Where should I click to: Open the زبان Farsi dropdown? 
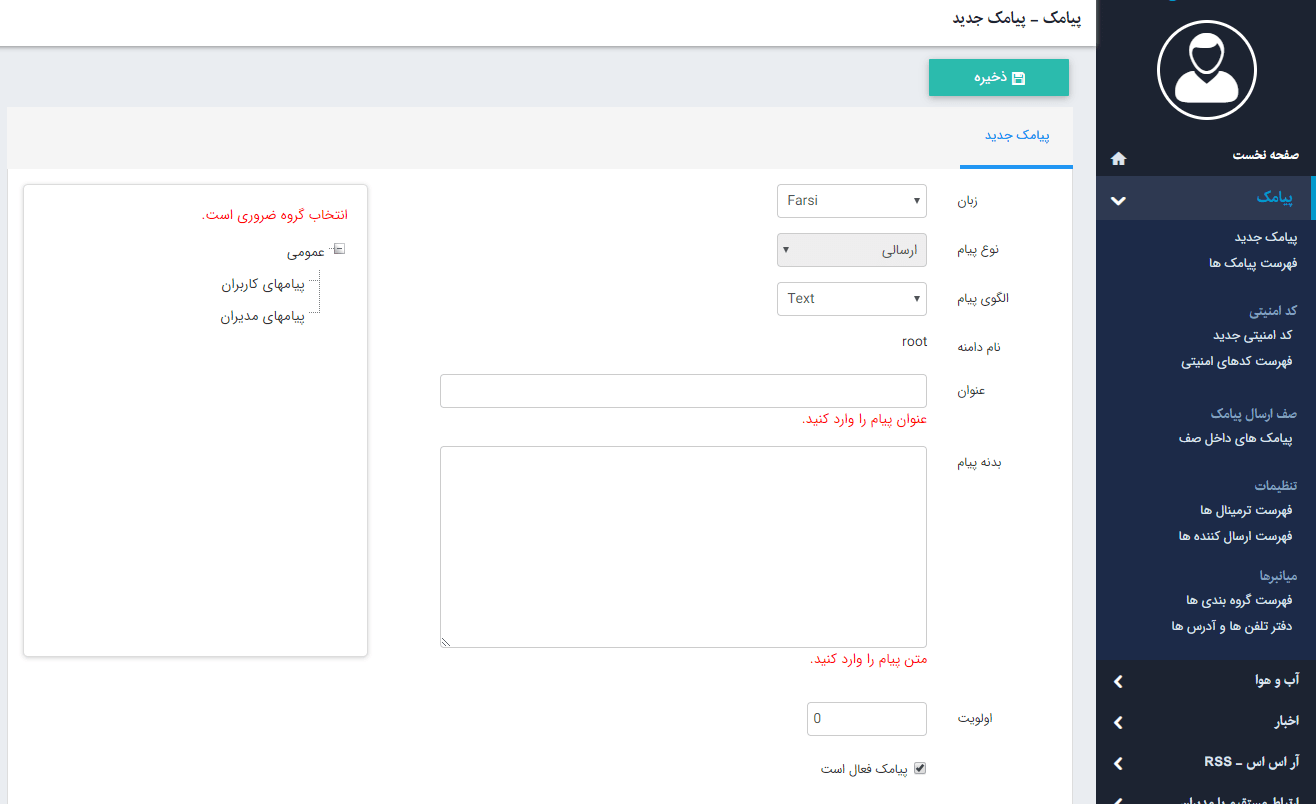pyautogui.click(x=851, y=201)
